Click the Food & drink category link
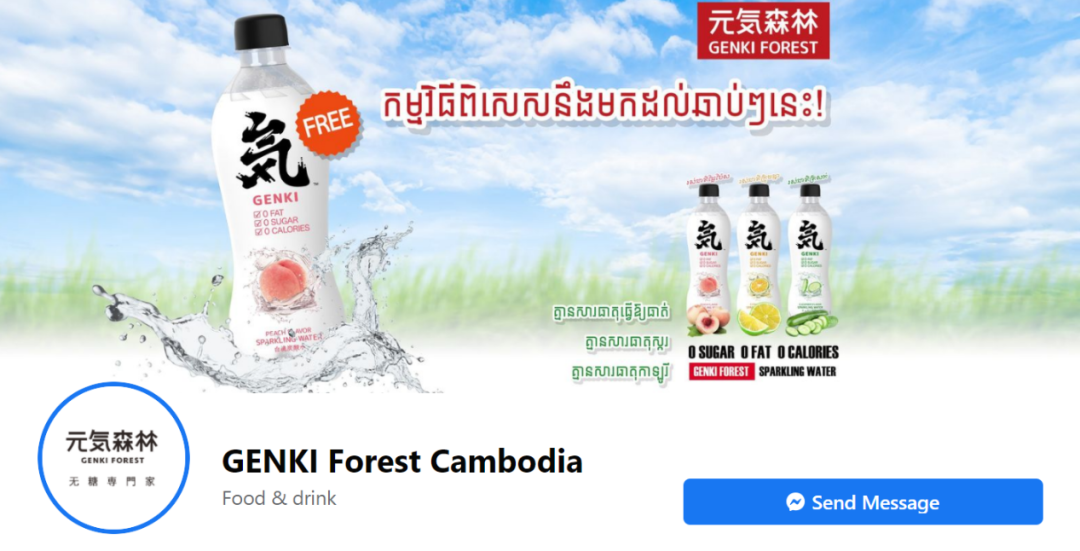 (279, 498)
